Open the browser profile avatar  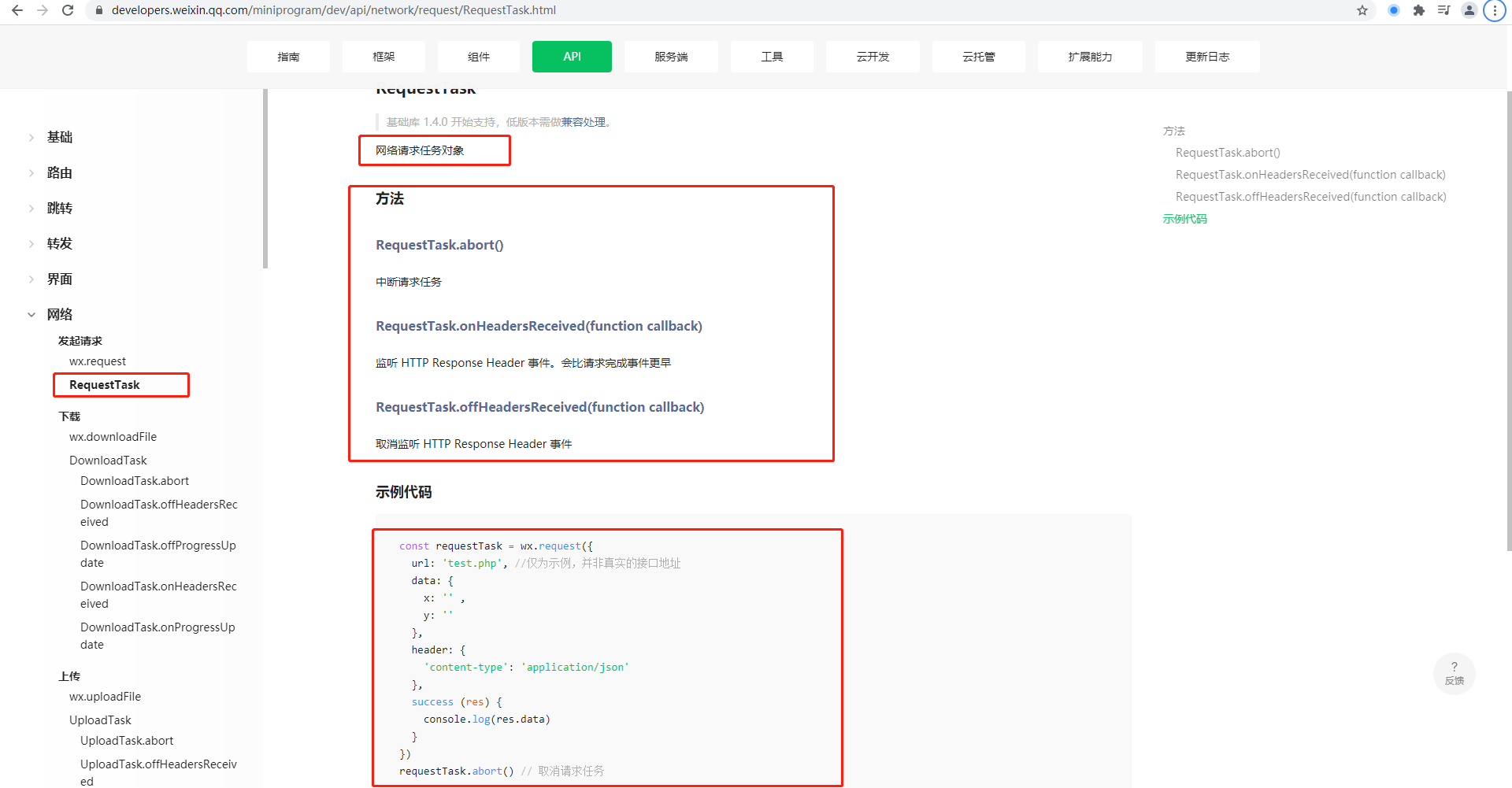[1469, 10]
